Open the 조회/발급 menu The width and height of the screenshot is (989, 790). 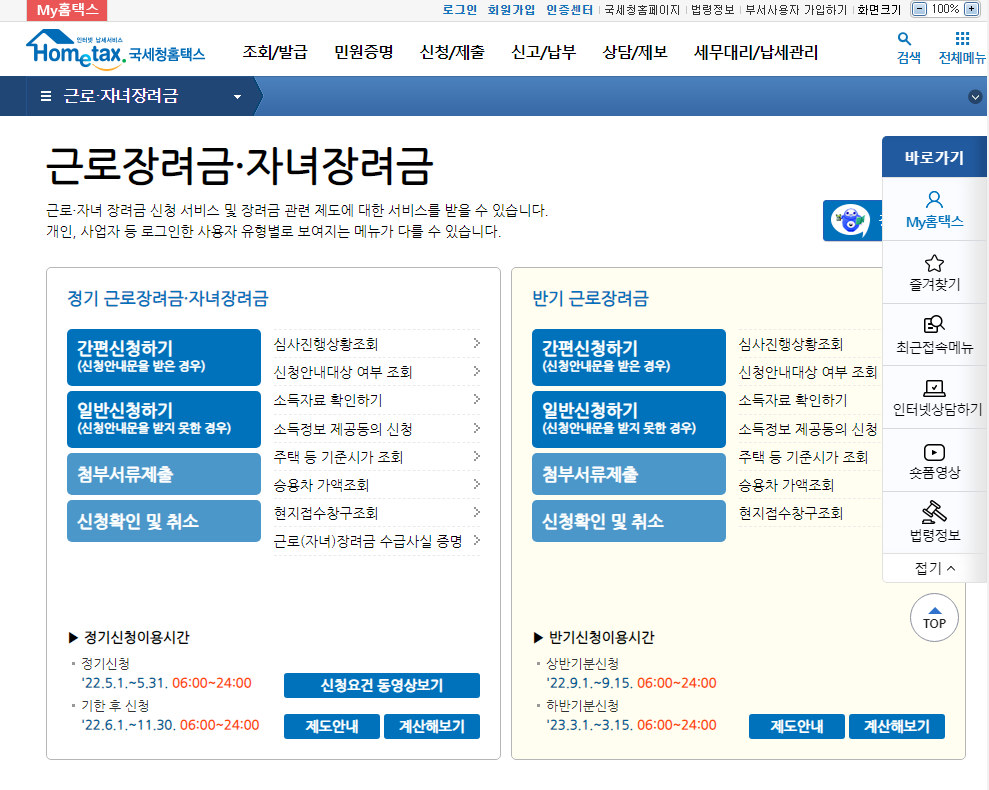click(271, 53)
